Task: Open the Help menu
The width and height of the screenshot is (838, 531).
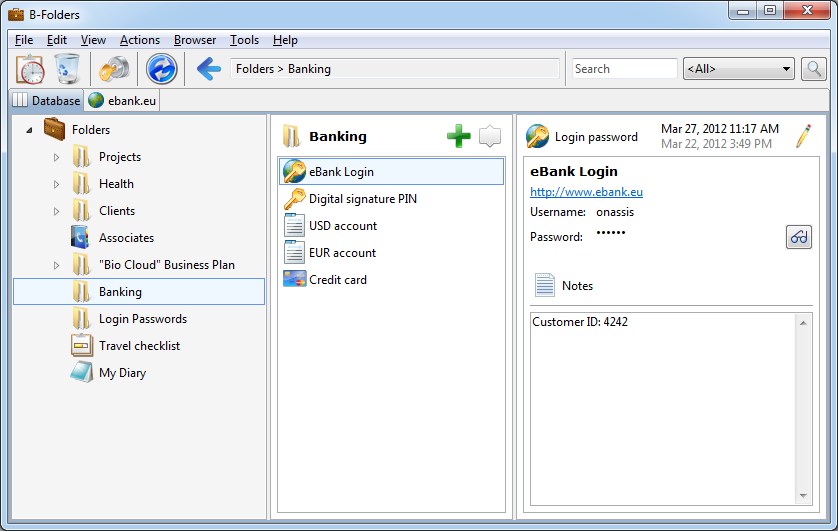Action: pyautogui.click(x=285, y=40)
